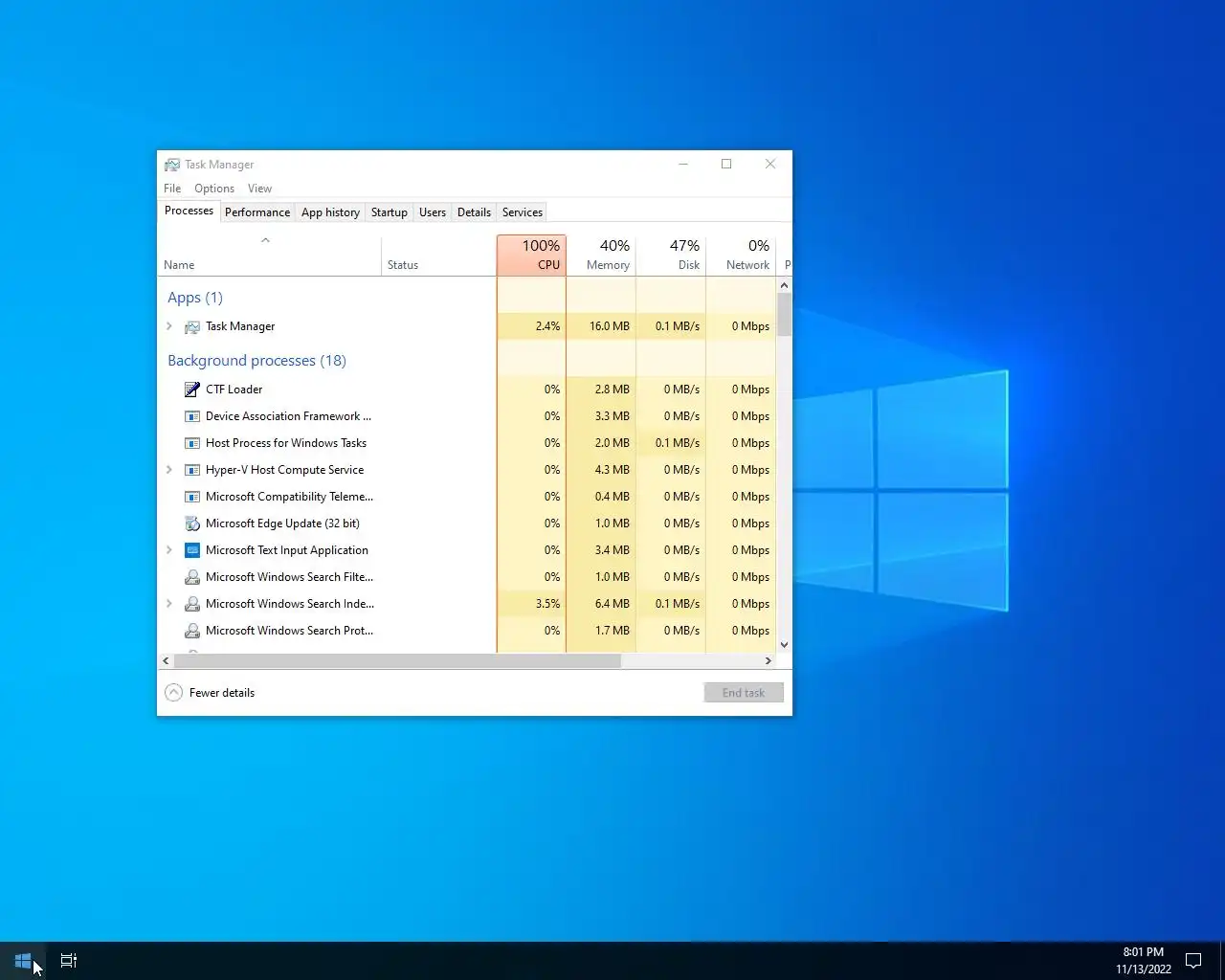Open the Windows Start menu
Screen dimensions: 1225x980
click(23, 960)
